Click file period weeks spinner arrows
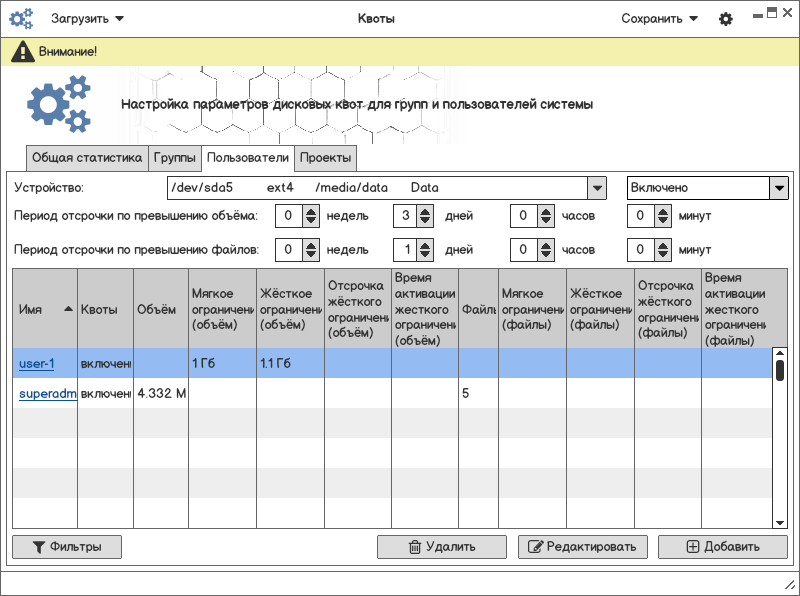800x596 pixels. [310, 249]
